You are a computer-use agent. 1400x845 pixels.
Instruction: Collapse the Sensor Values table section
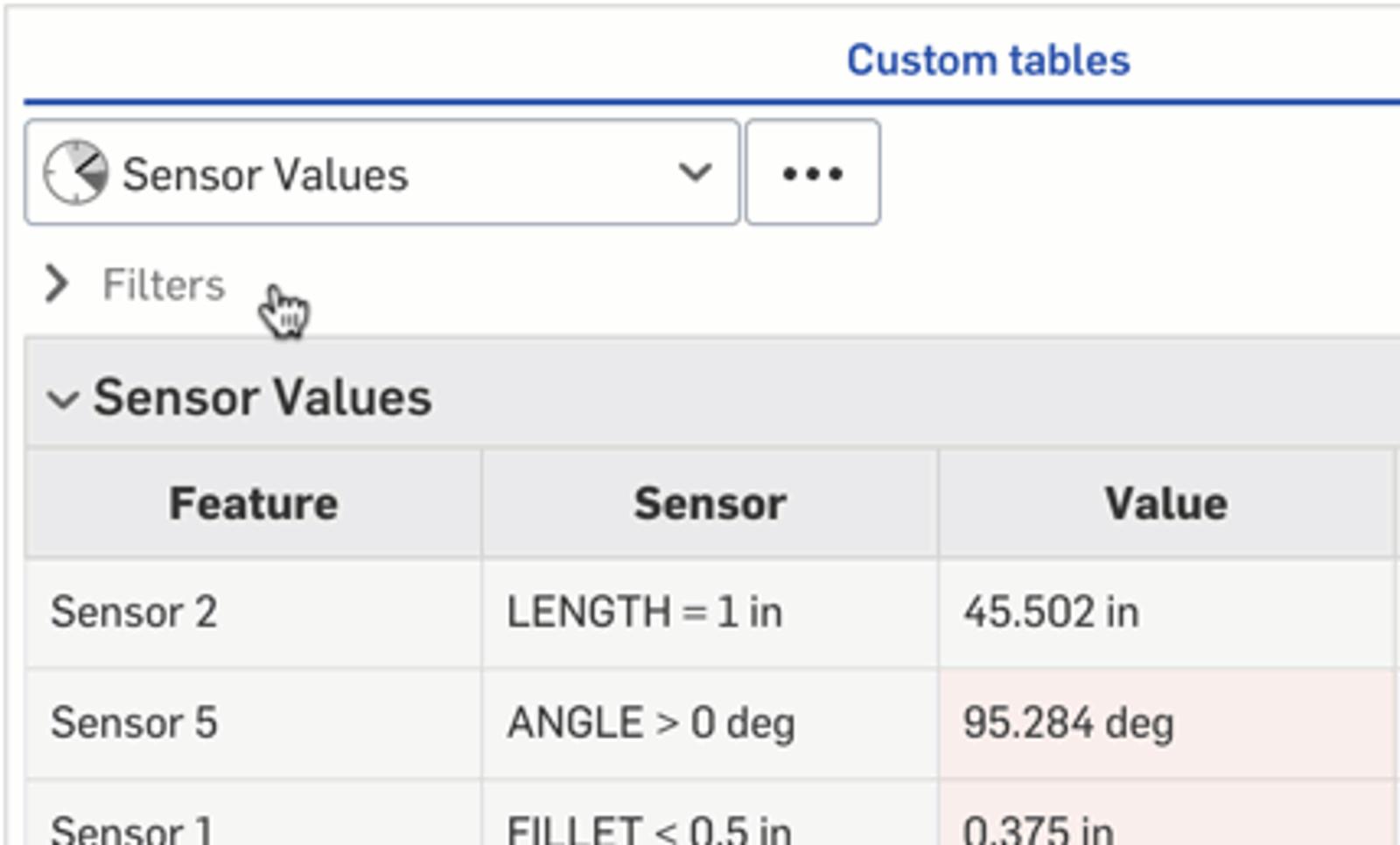(63, 400)
